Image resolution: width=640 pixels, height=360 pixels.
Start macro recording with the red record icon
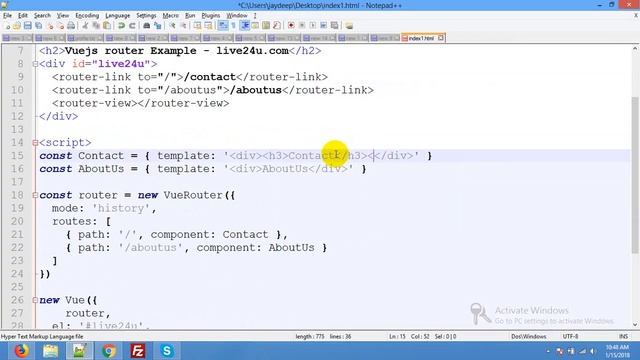pyautogui.click(x=291, y=26)
